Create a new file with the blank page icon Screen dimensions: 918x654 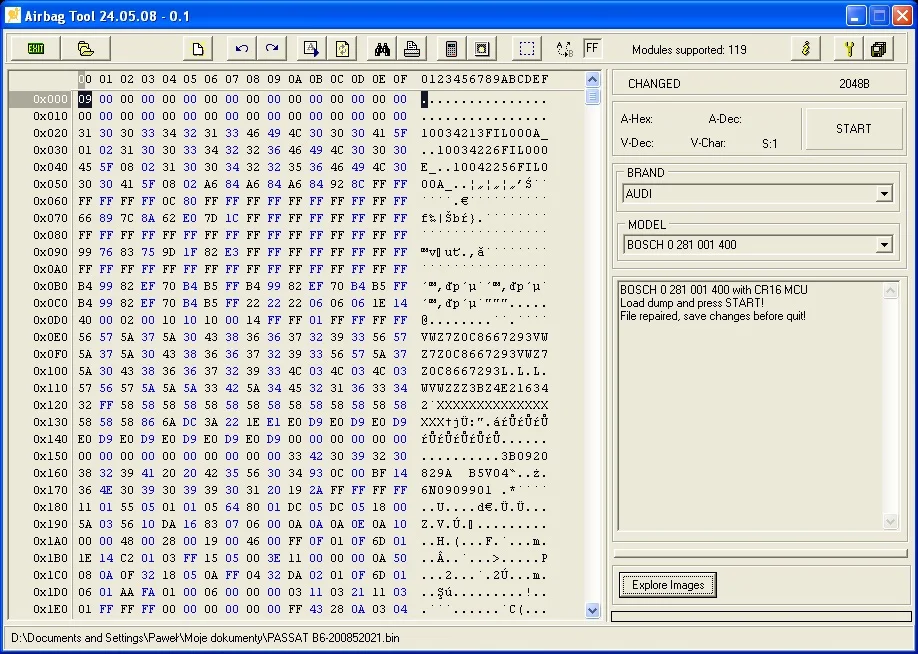click(198, 48)
